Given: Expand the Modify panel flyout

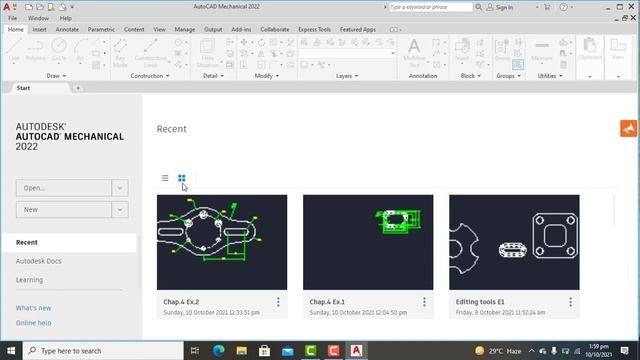Looking at the screenshot, I should [267, 76].
